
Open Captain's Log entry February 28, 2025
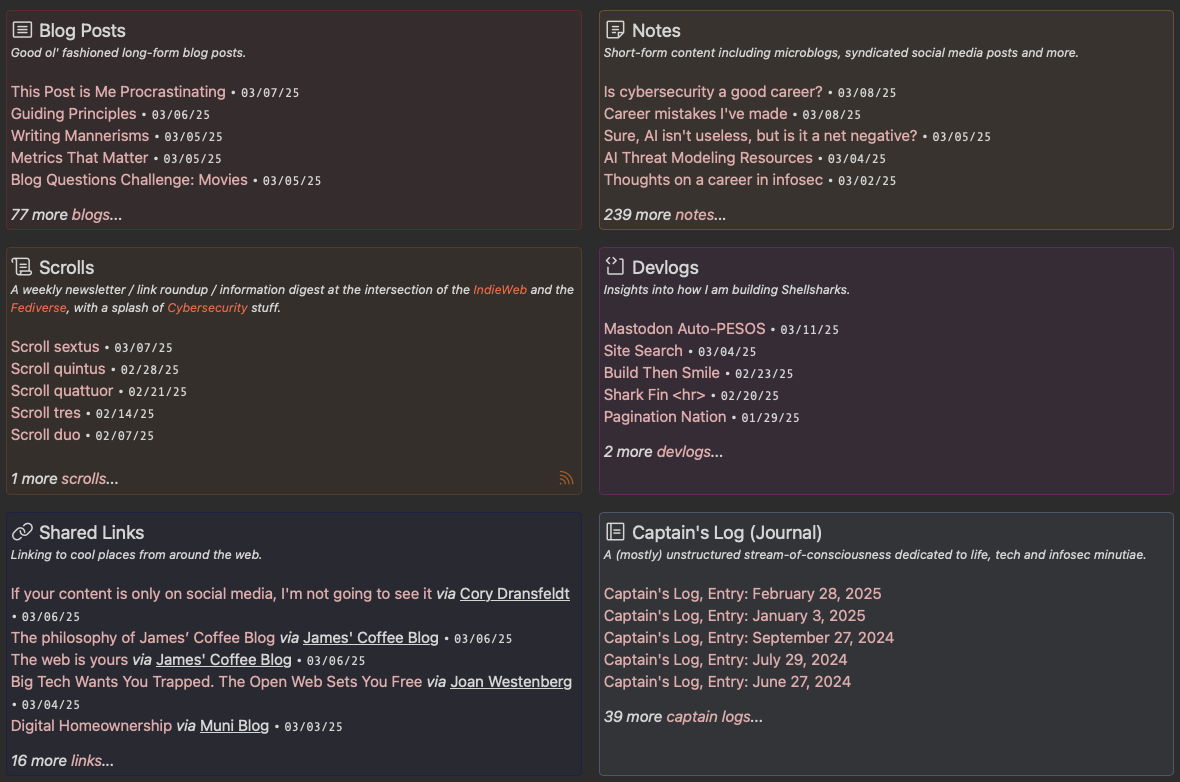point(742,594)
